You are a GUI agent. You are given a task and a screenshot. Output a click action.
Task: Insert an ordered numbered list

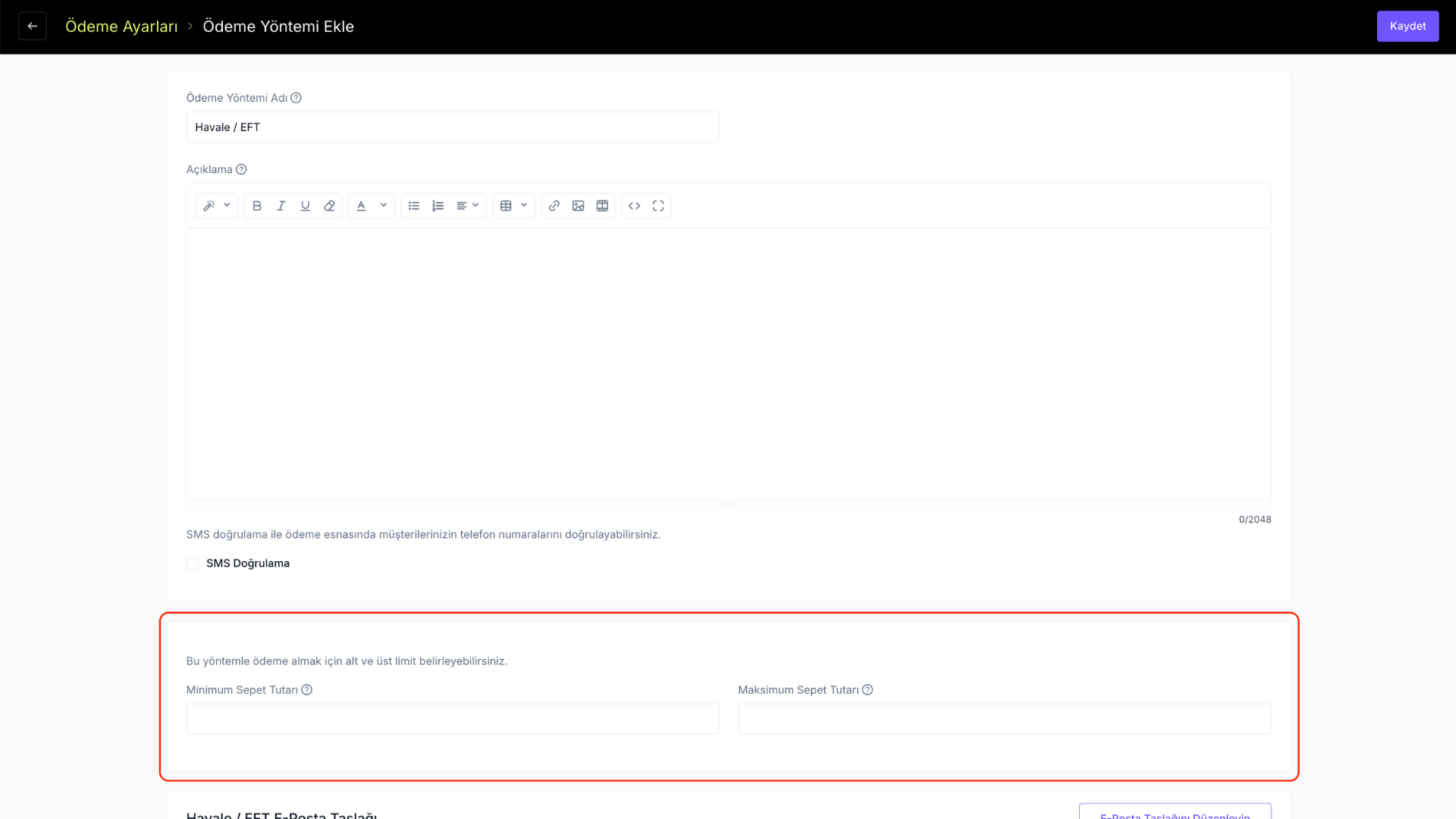click(438, 206)
